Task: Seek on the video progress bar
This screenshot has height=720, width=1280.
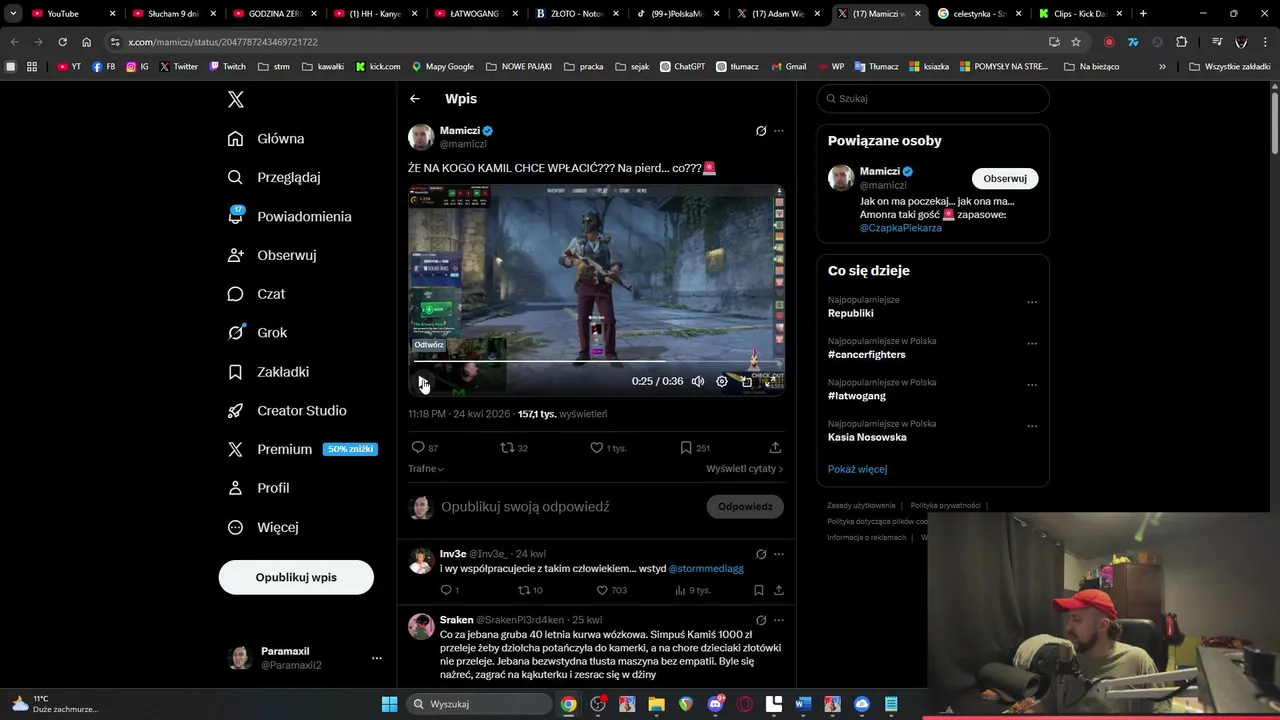Action: coord(596,361)
